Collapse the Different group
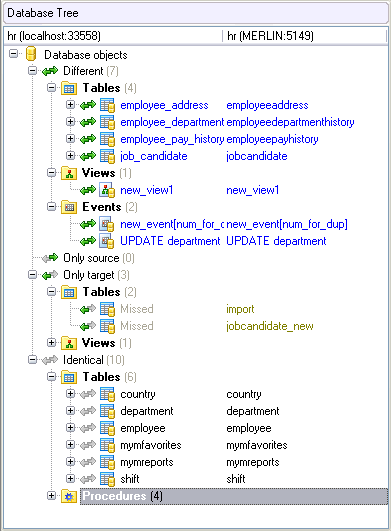The image size is (391, 531). (x=32, y=71)
